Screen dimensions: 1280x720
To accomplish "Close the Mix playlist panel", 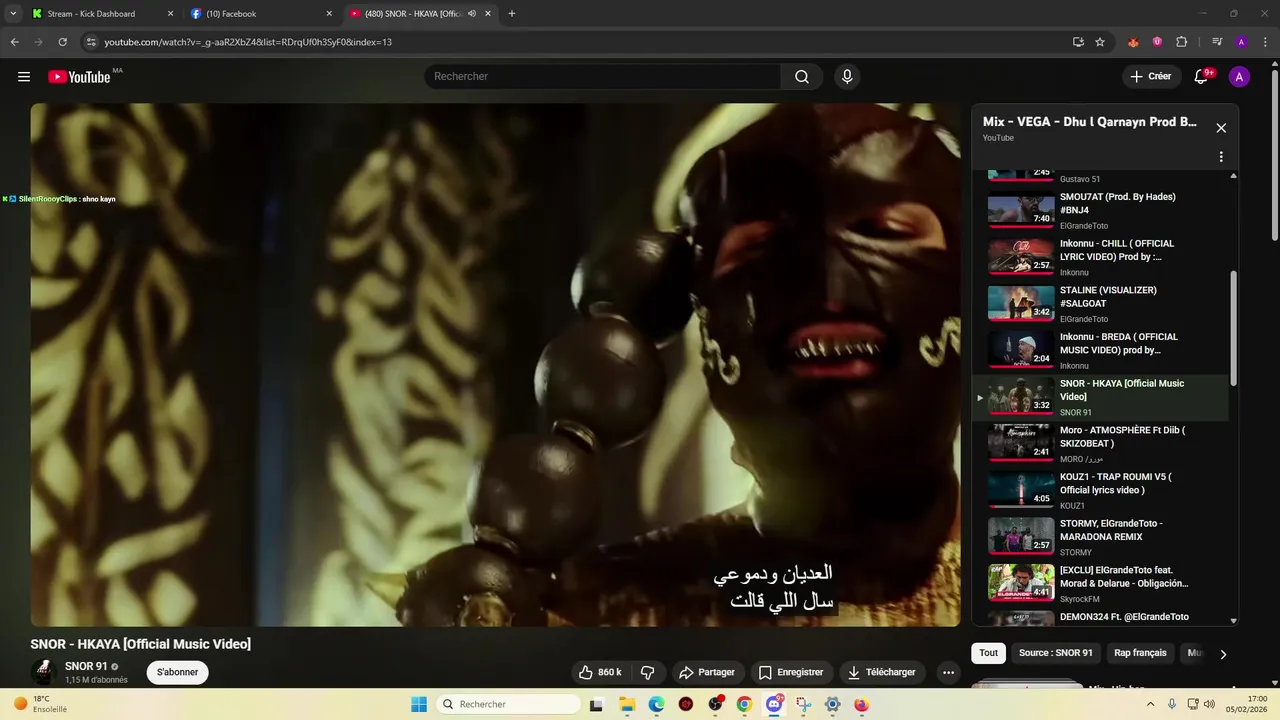I will [x=1221, y=128].
